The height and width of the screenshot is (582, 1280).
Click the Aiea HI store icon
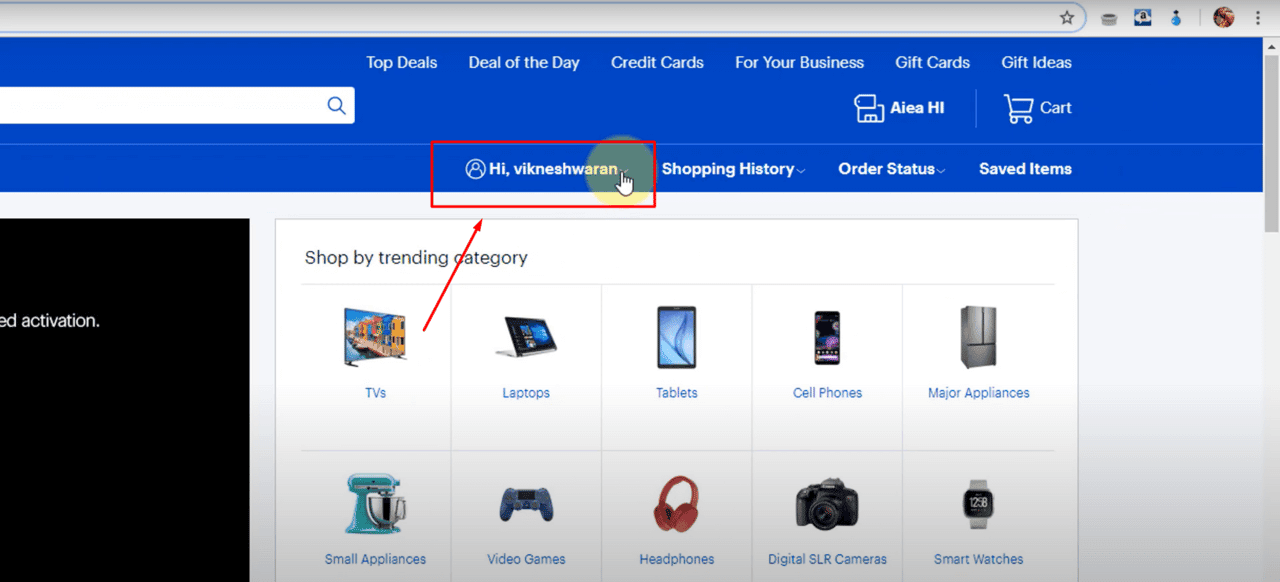pos(869,108)
